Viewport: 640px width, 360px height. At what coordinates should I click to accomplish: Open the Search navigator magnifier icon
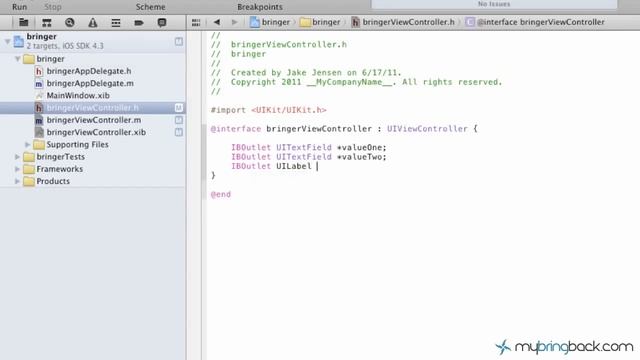point(70,22)
